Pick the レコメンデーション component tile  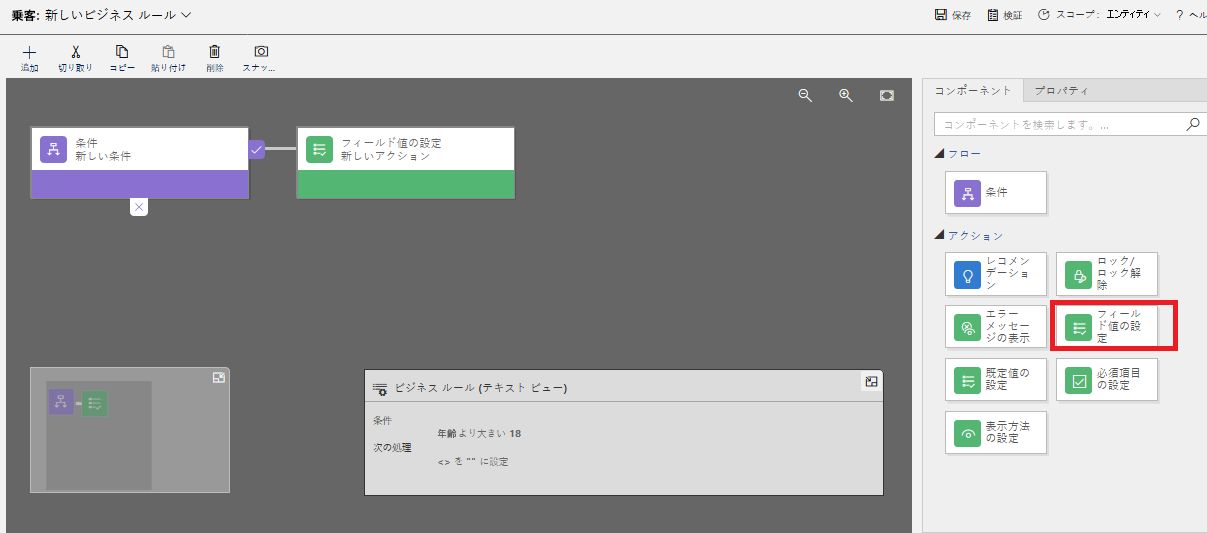click(x=996, y=273)
